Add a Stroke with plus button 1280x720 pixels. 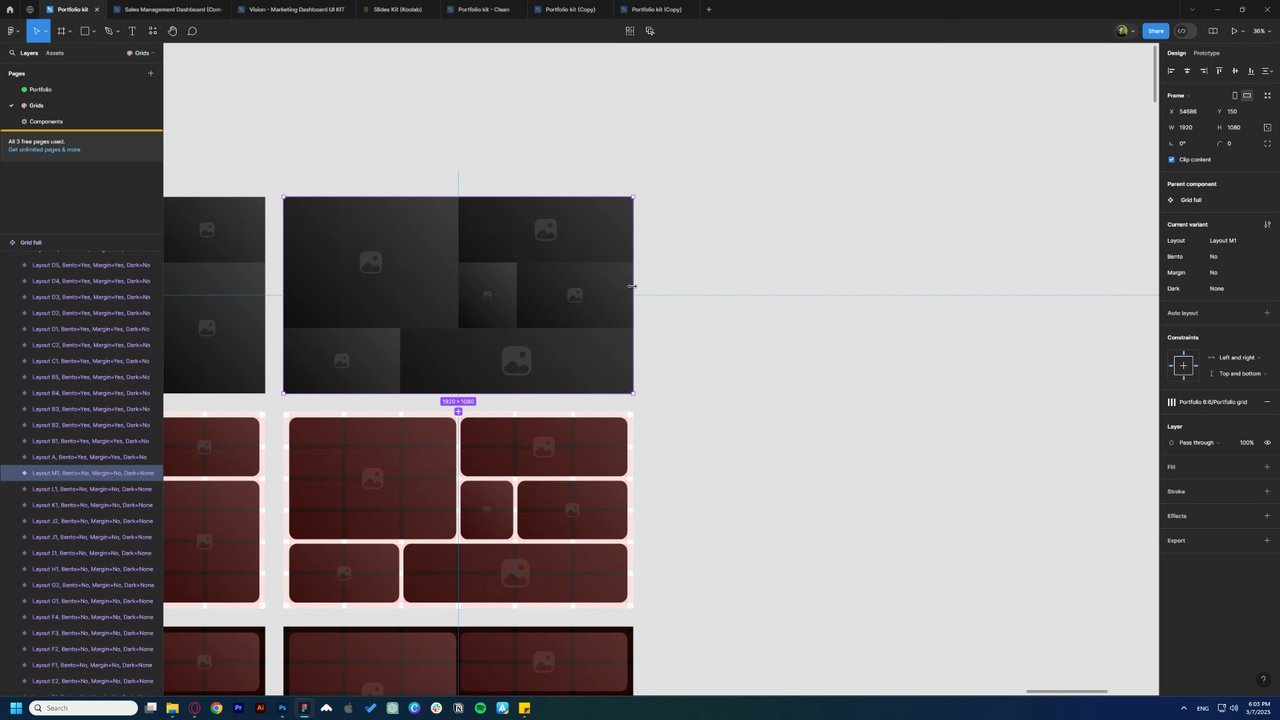point(1267,491)
